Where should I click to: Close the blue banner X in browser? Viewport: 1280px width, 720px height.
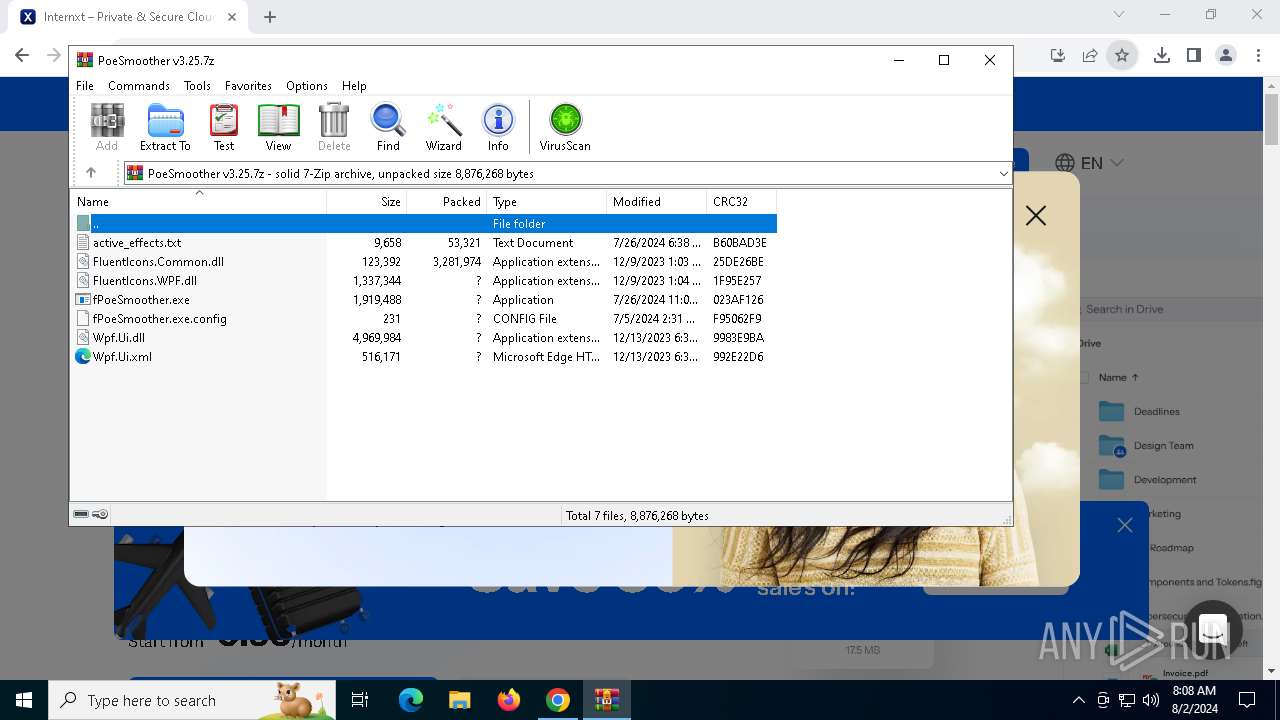[1125, 525]
